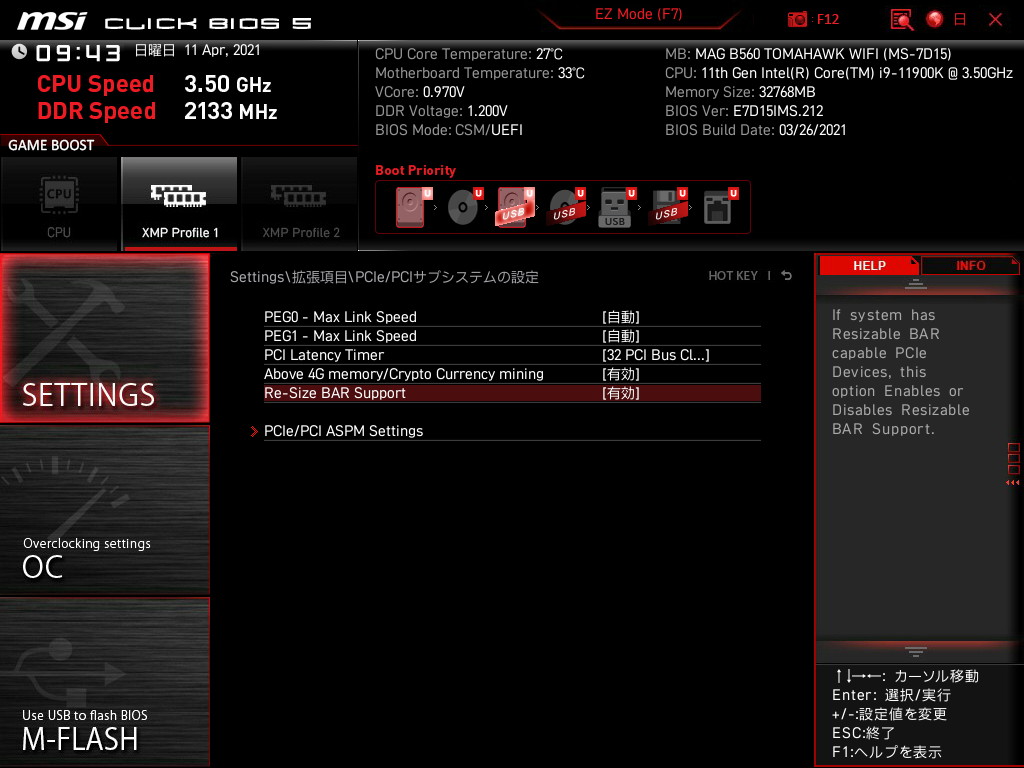Open the OC Overclocking settings section
The height and width of the screenshot is (768, 1024).
click(104, 510)
